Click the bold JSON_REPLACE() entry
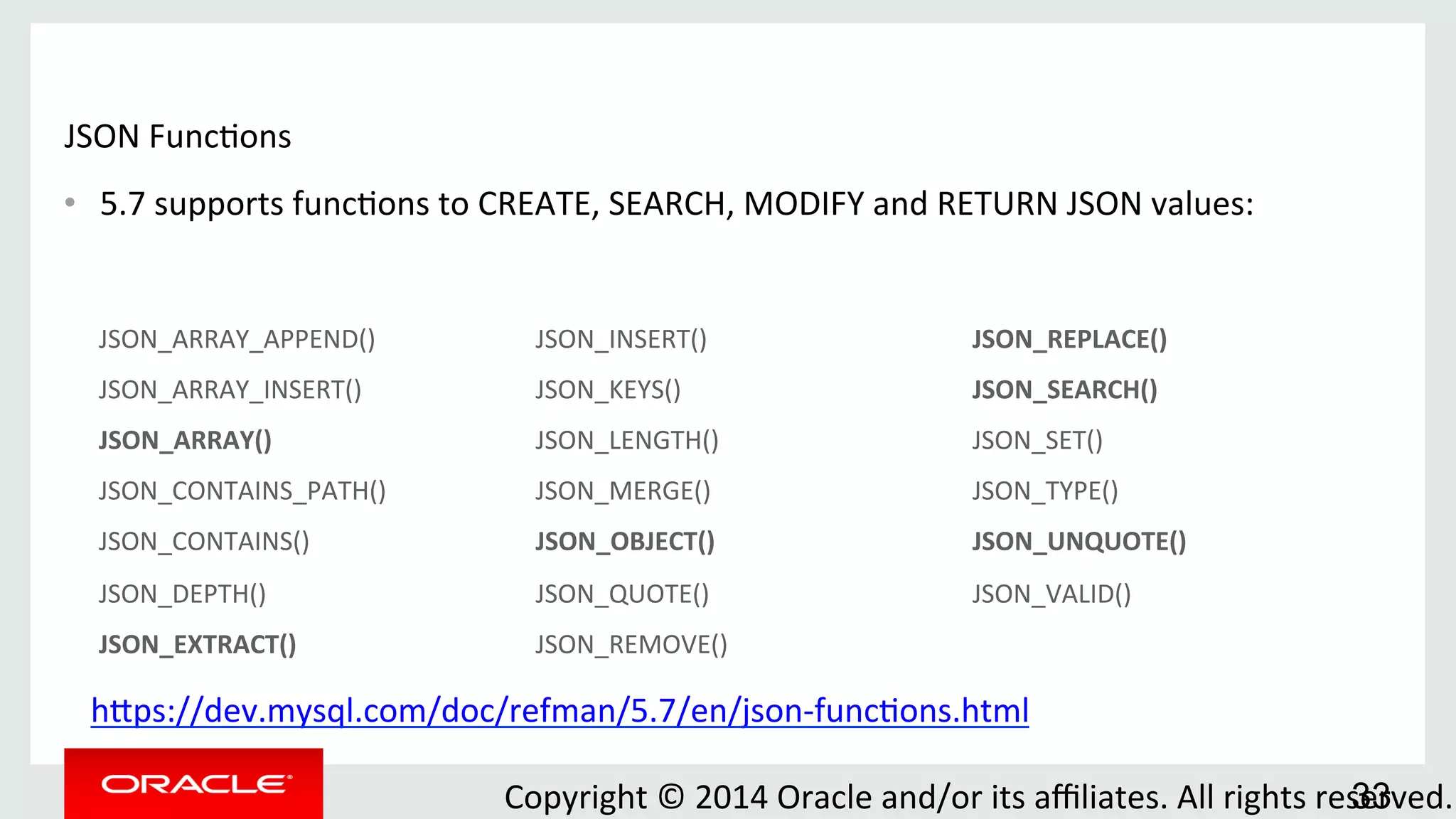This screenshot has height=819, width=1456. (1070, 340)
